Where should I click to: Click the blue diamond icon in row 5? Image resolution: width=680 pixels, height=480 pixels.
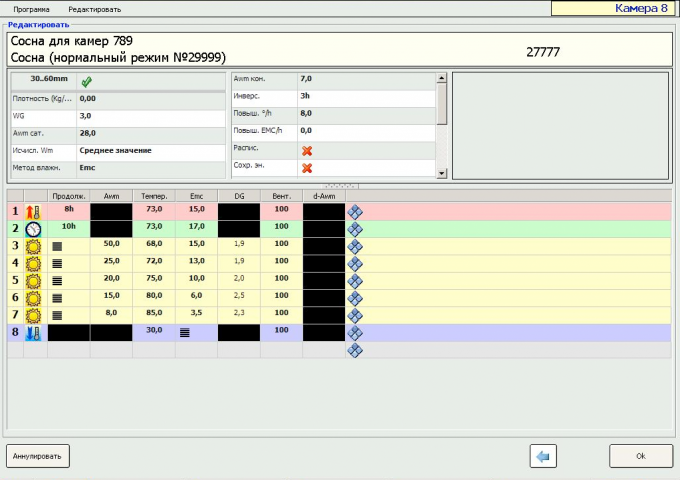[x=355, y=281]
